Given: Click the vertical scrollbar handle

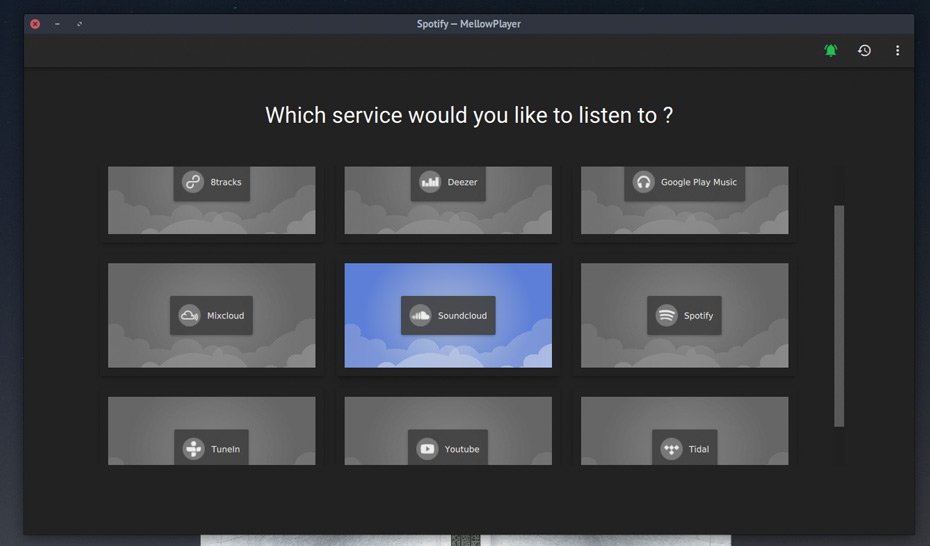Looking at the screenshot, I should [x=839, y=315].
